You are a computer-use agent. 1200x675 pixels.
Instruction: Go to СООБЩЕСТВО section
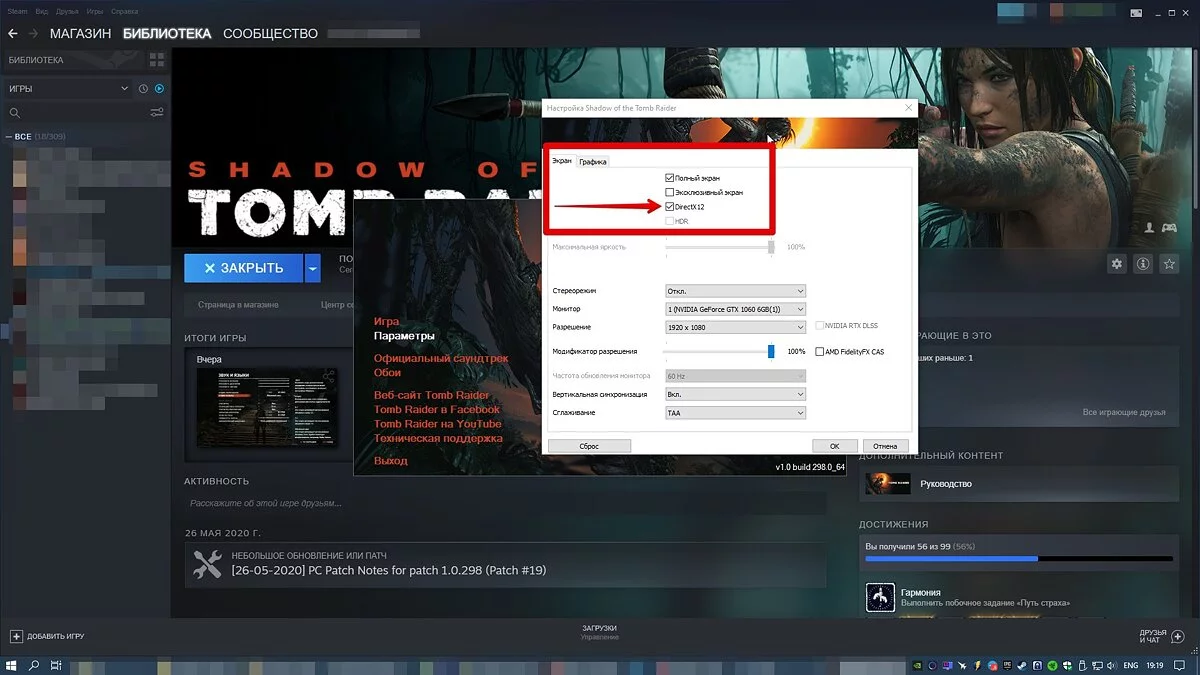(270, 34)
